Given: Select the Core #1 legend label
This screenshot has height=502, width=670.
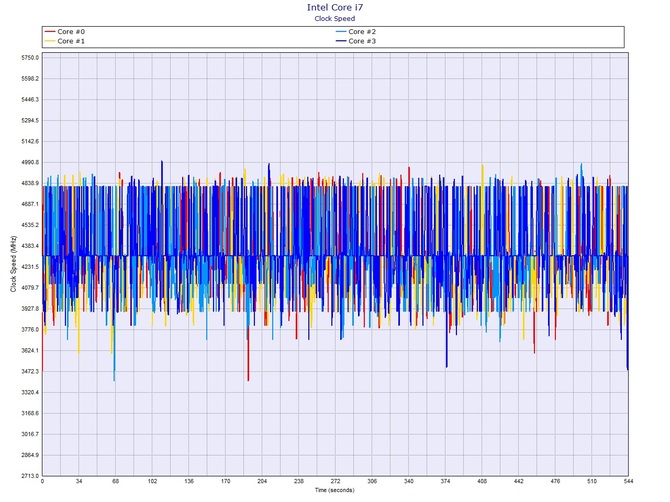Looking at the screenshot, I should tap(72, 40).
